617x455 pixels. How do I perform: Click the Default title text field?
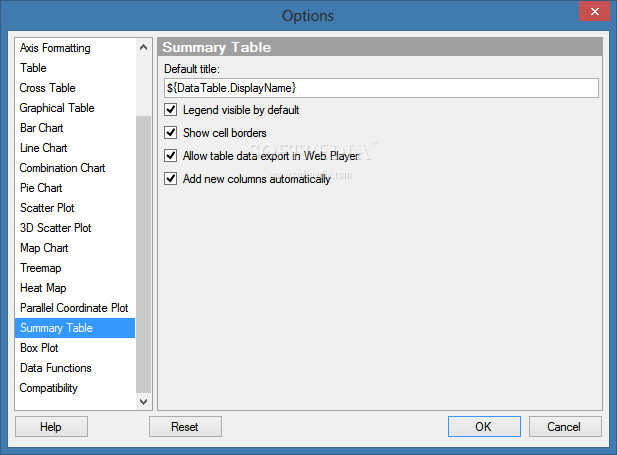[x=381, y=88]
